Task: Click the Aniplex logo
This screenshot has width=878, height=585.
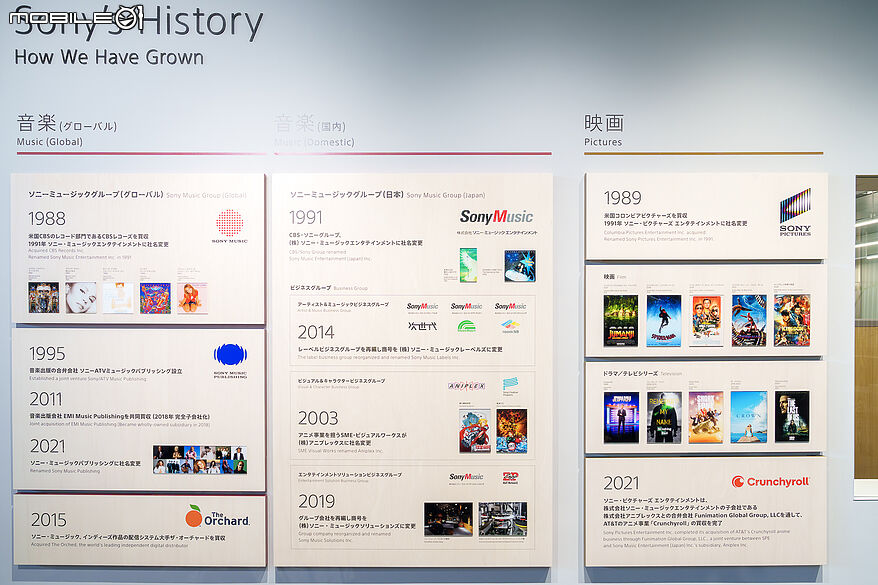Action: 466,386
